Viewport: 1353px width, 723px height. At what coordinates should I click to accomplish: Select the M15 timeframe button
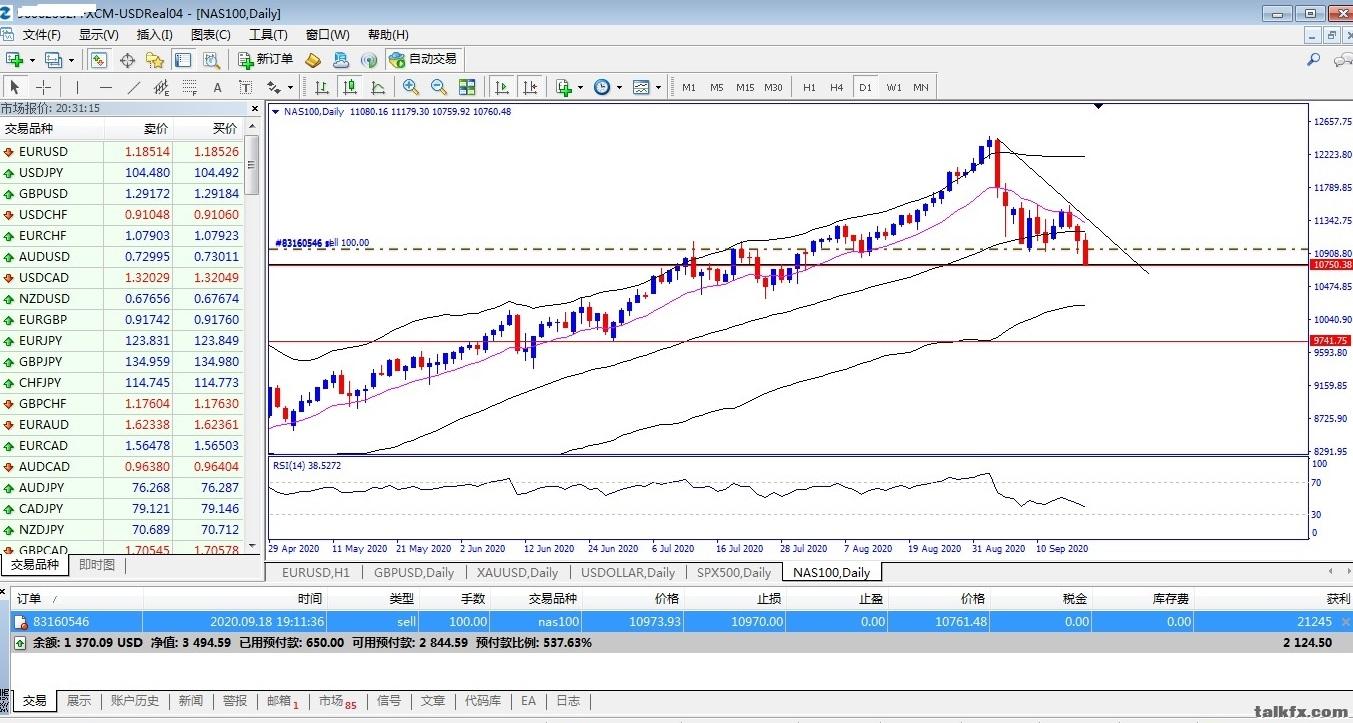pyautogui.click(x=745, y=87)
